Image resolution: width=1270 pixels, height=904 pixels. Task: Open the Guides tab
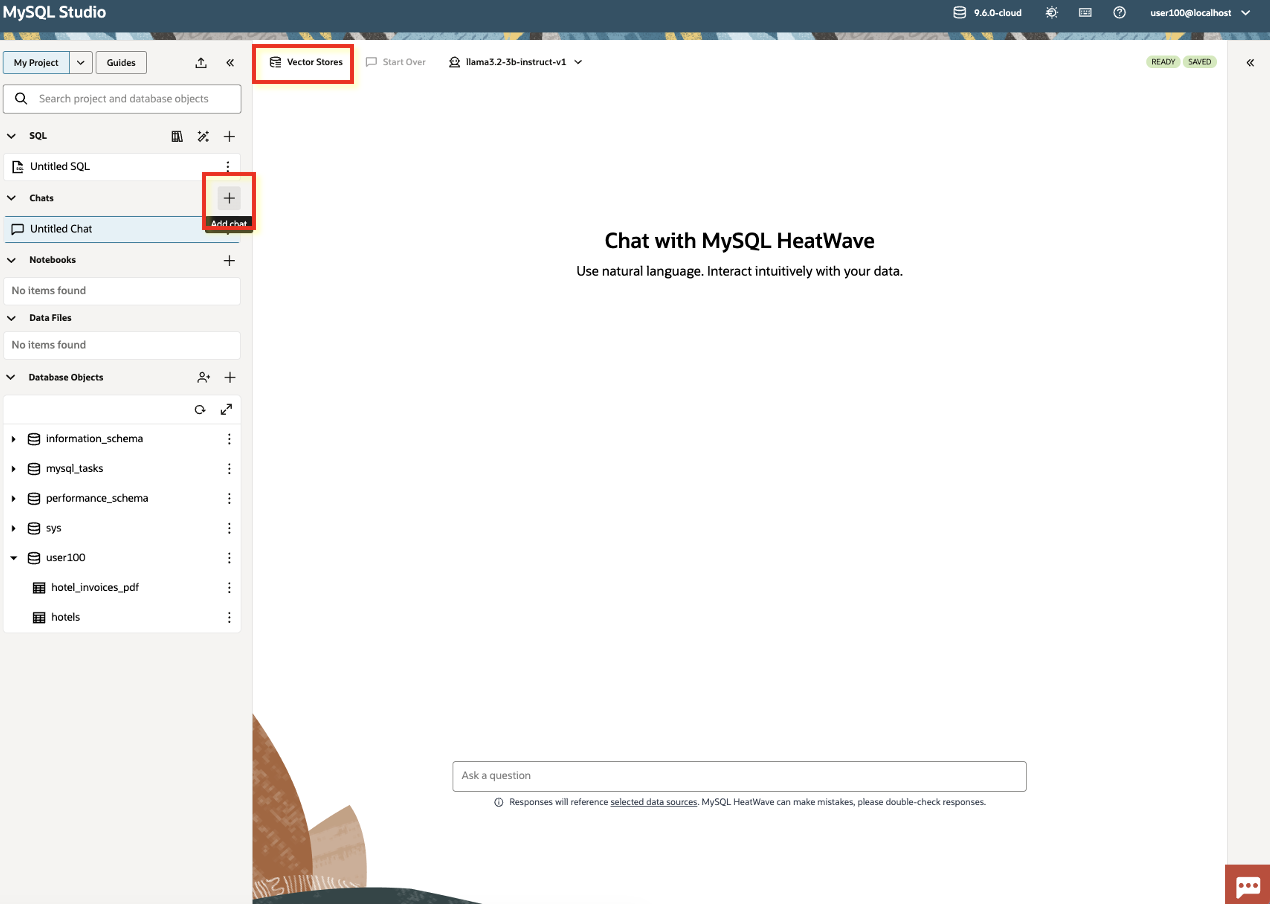[x=121, y=62]
